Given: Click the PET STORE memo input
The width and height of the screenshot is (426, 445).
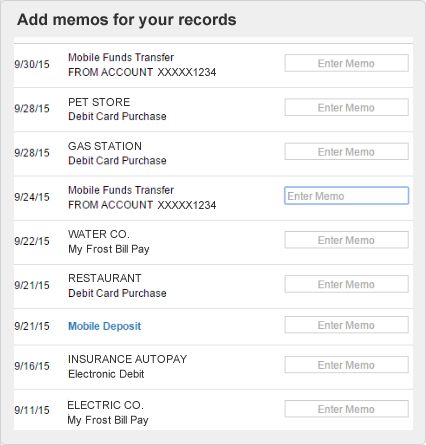Looking at the screenshot, I should coord(346,107).
